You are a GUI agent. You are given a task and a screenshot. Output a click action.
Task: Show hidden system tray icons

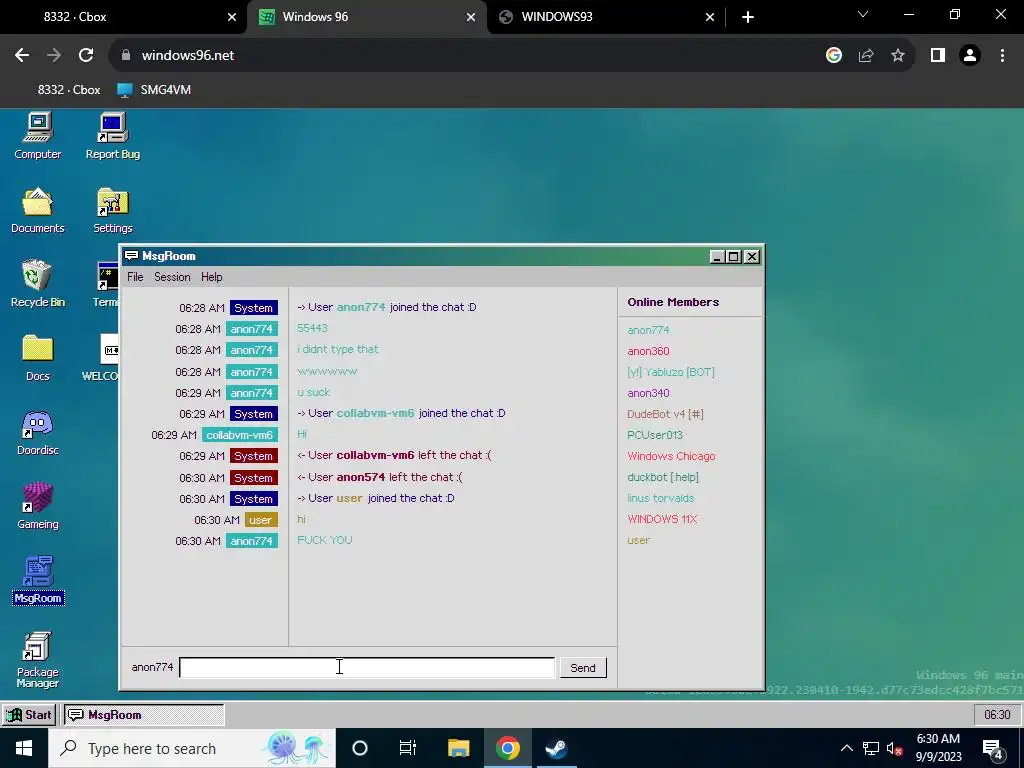[x=846, y=748]
